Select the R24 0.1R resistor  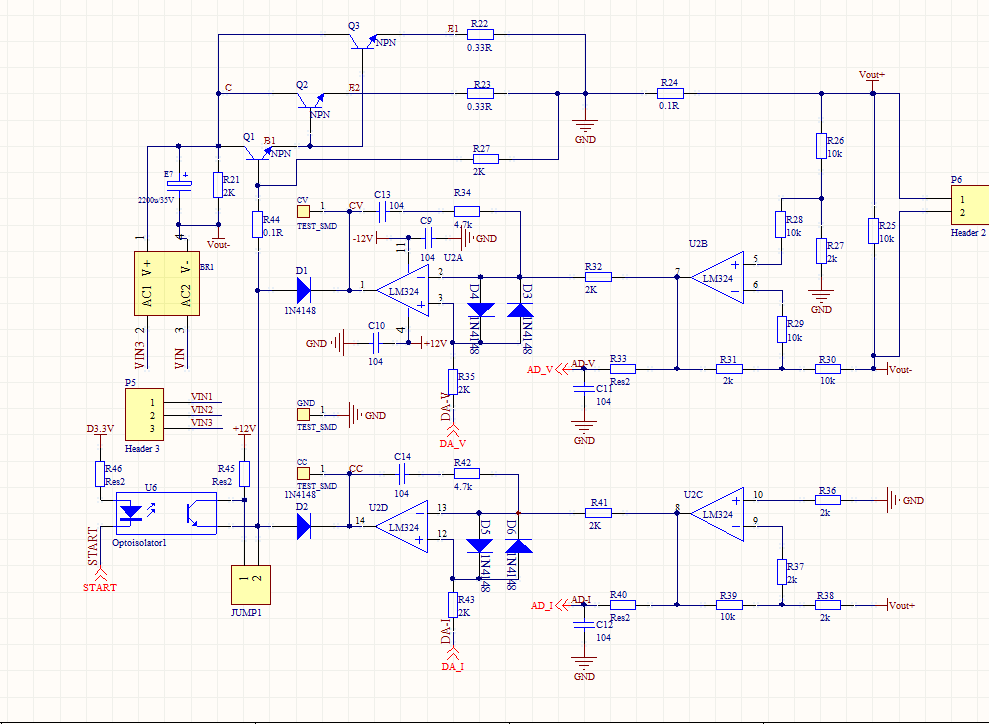coord(670,94)
